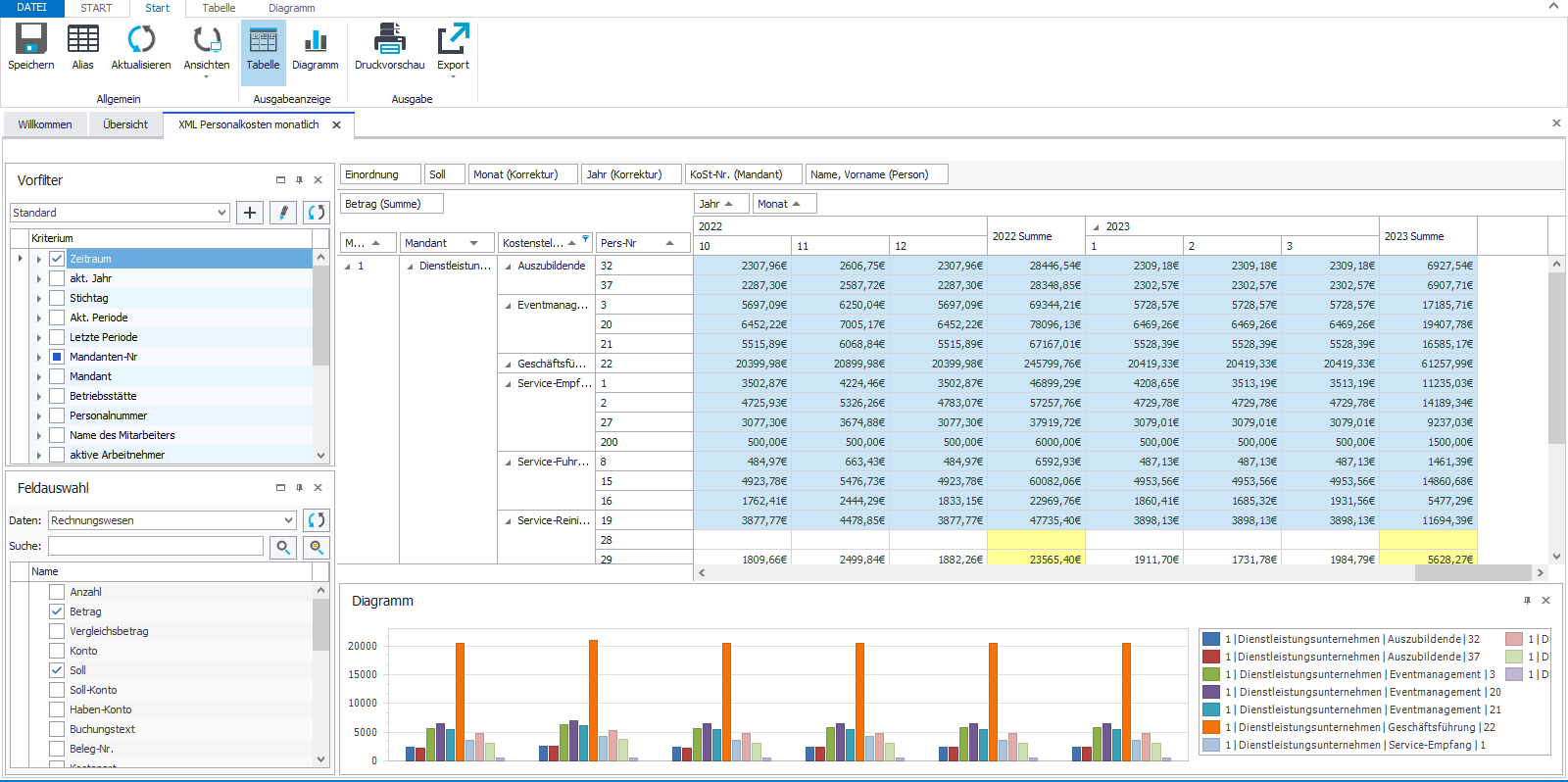Open the Tabelle ribbon tab
Image resolution: width=1568 pixels, height=782 pixels.
(x=219, y=8)
